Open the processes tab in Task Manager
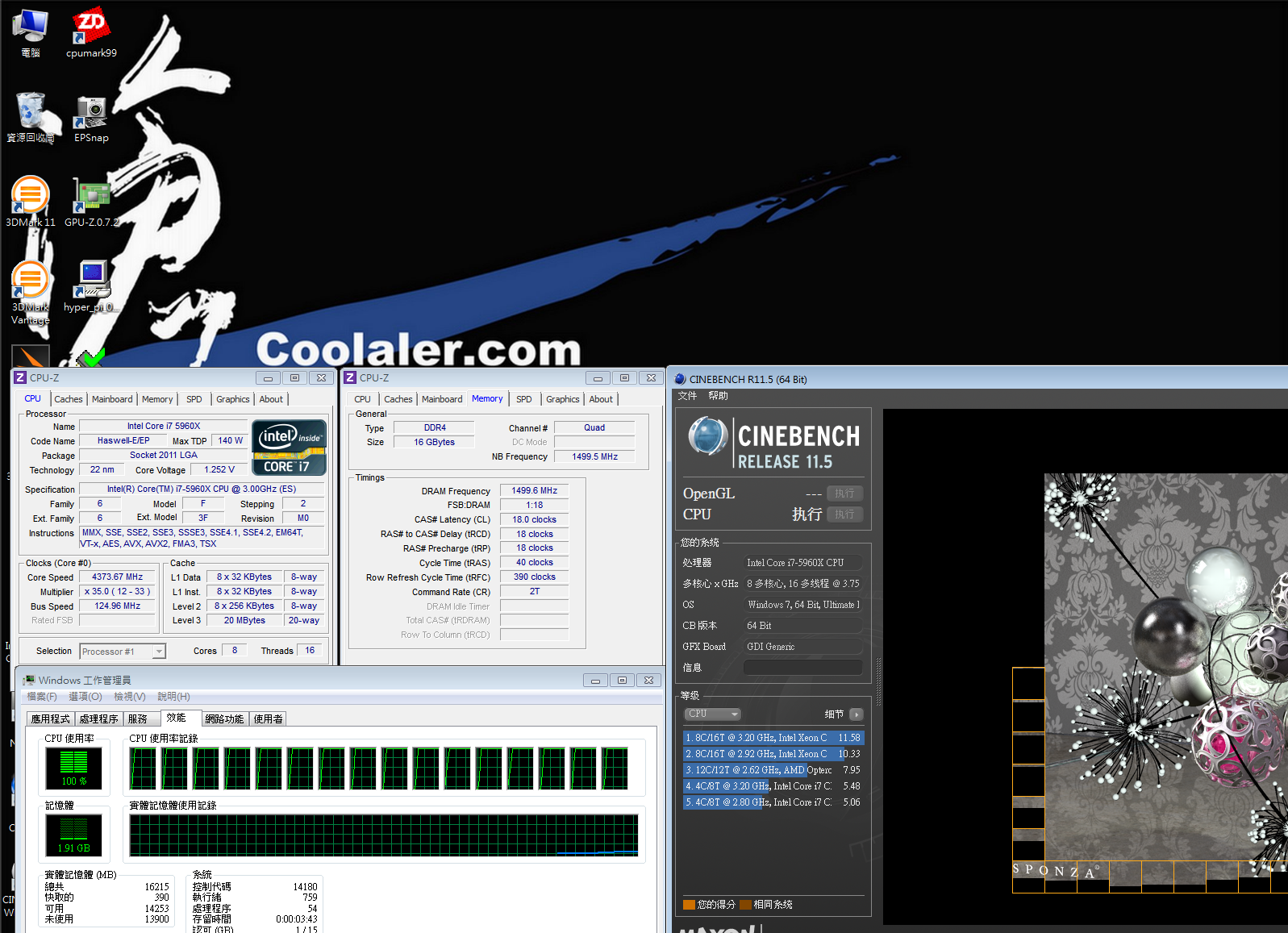Image resolution: width=1288 pixels, height=933 pixels. tap(99, 719)
